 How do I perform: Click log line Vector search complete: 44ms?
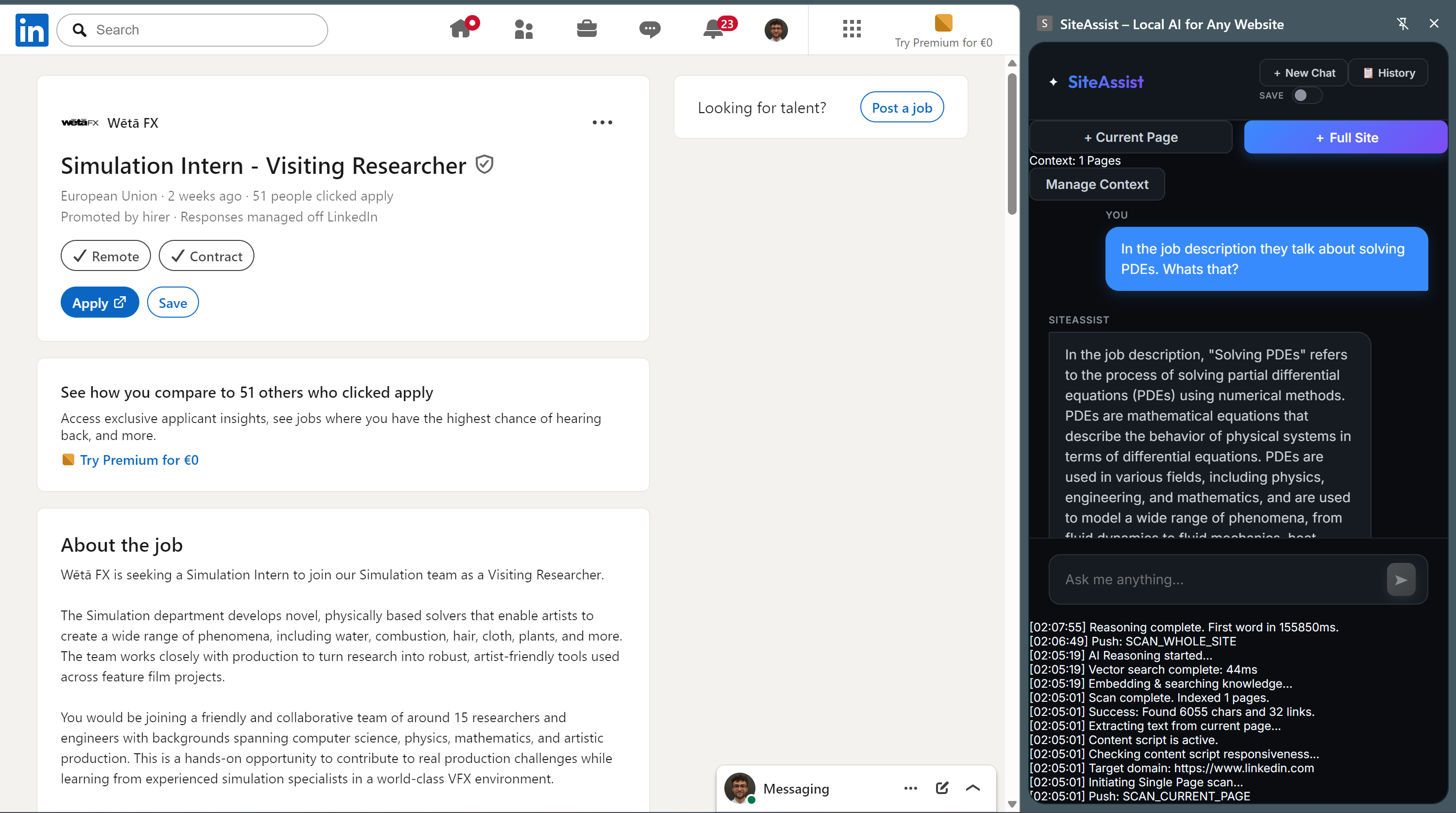pyautogui.click(x=1143, y=669)
